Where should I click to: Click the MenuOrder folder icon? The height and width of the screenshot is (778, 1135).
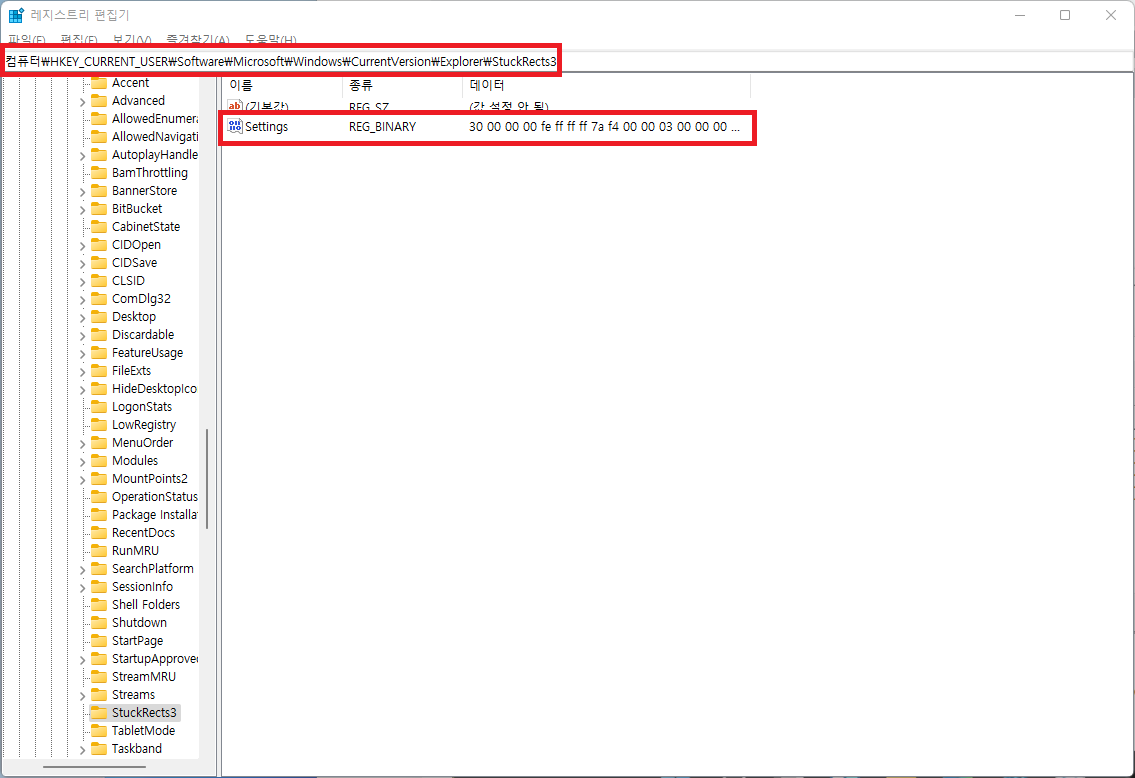[98, 443]
